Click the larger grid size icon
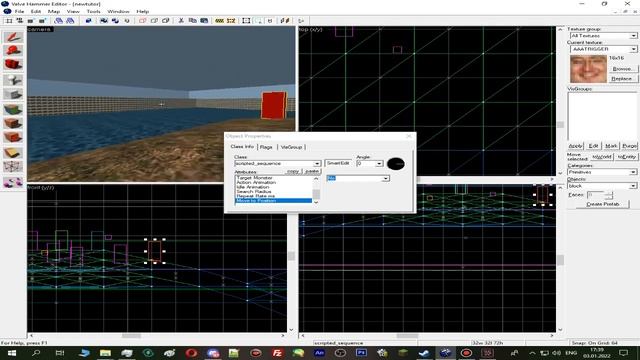The image size is (640, 360). (x=42, y=21)
